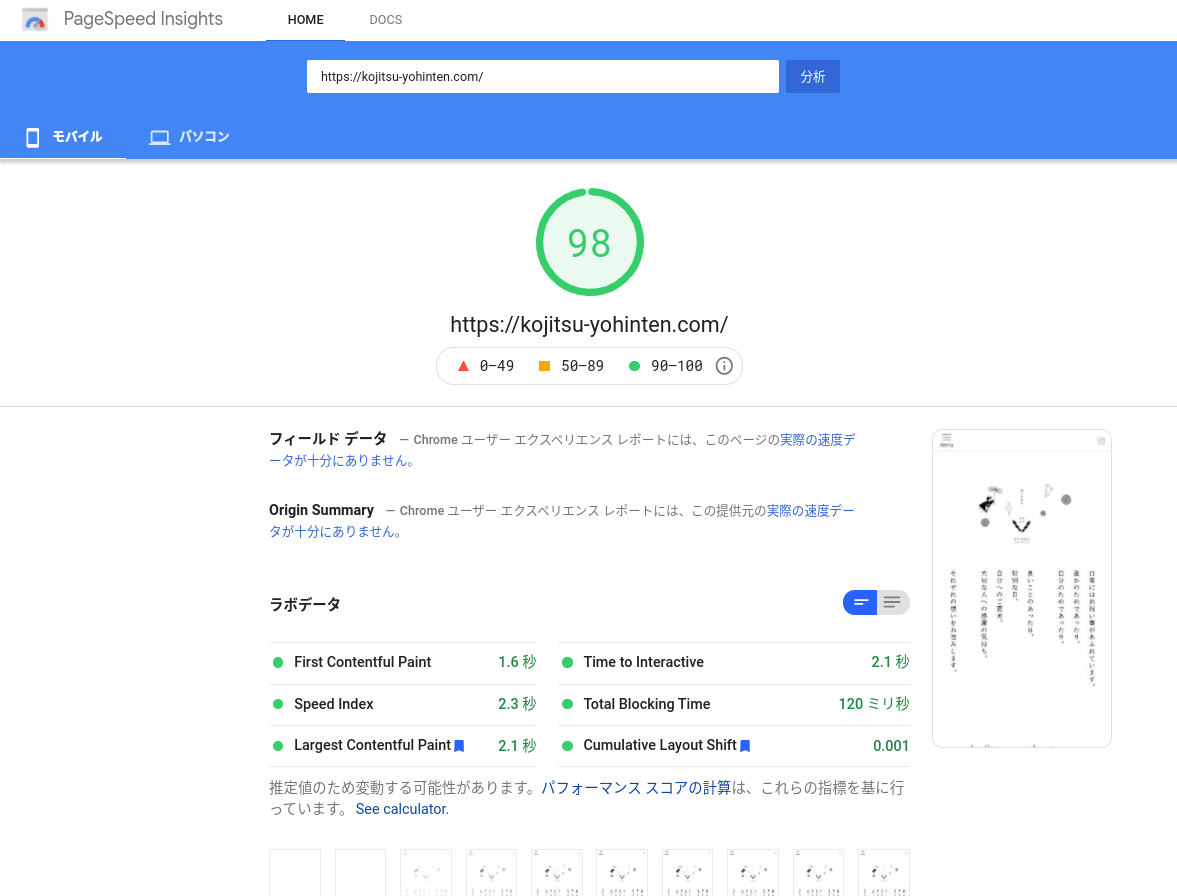This screenshot has height=896, width=1177.
Task: Click the Speed Index metric row
Action: point(403,704)
